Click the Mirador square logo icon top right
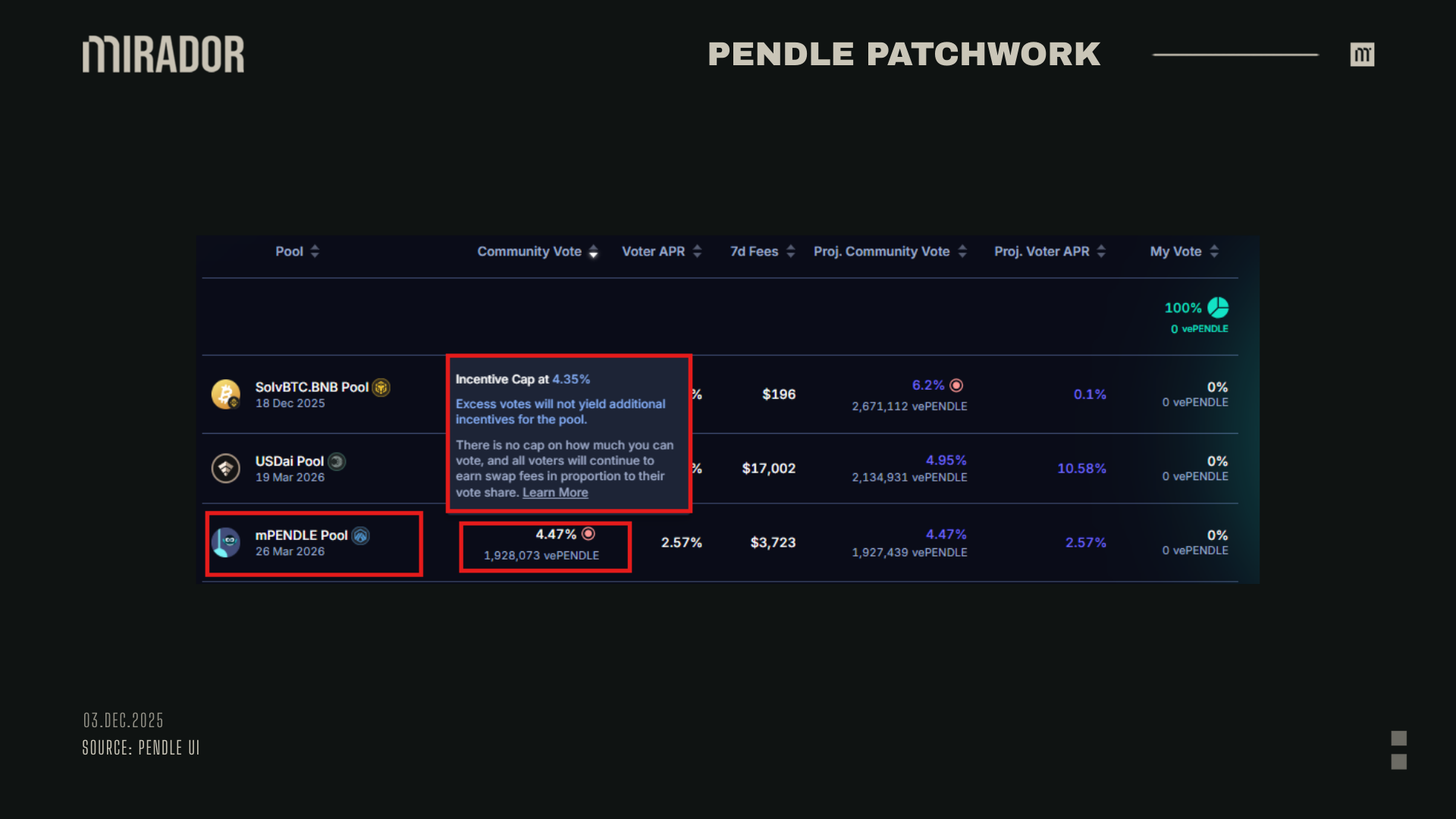 click(x=1362, y=55)
